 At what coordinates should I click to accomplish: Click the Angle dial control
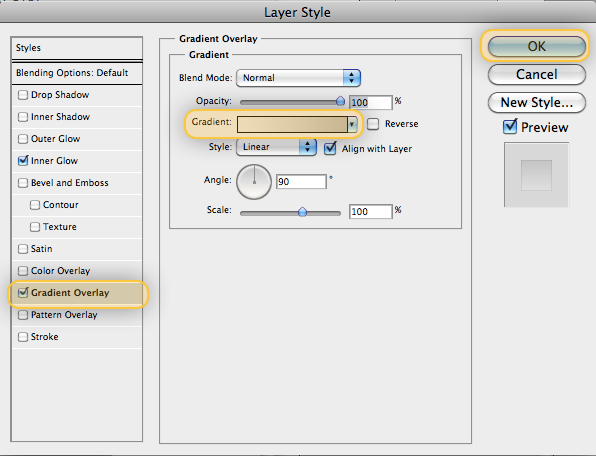254,182
